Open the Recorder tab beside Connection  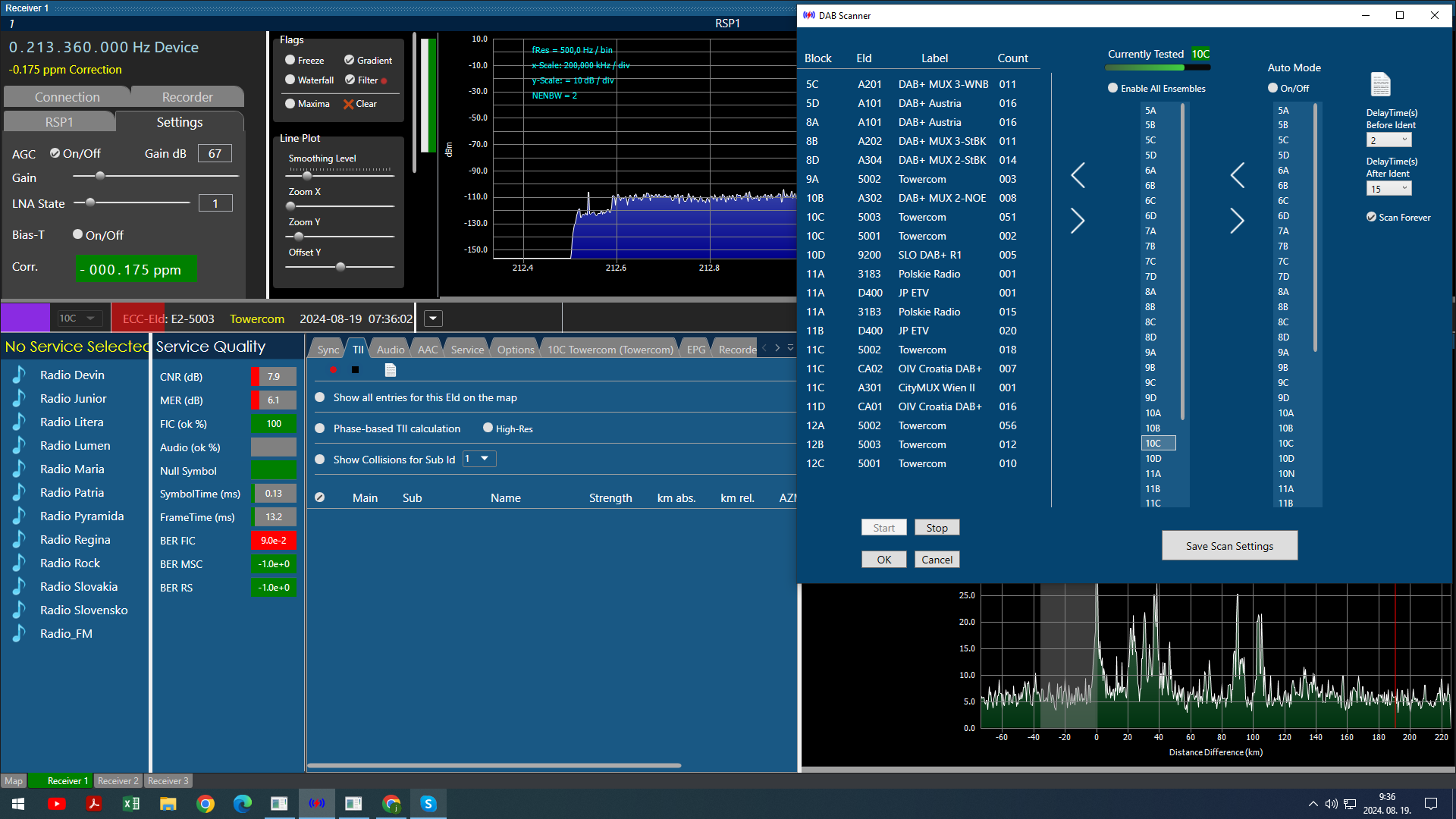point(187,97)
